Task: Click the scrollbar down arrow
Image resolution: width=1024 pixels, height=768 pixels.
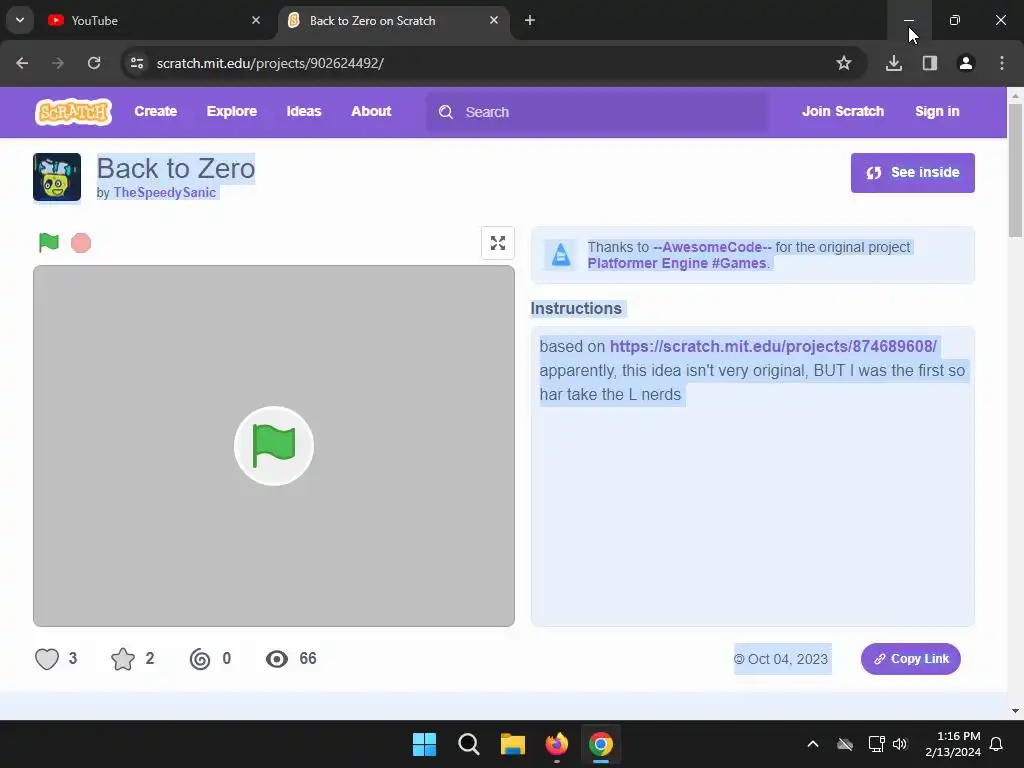Action: click(1016, 711)
